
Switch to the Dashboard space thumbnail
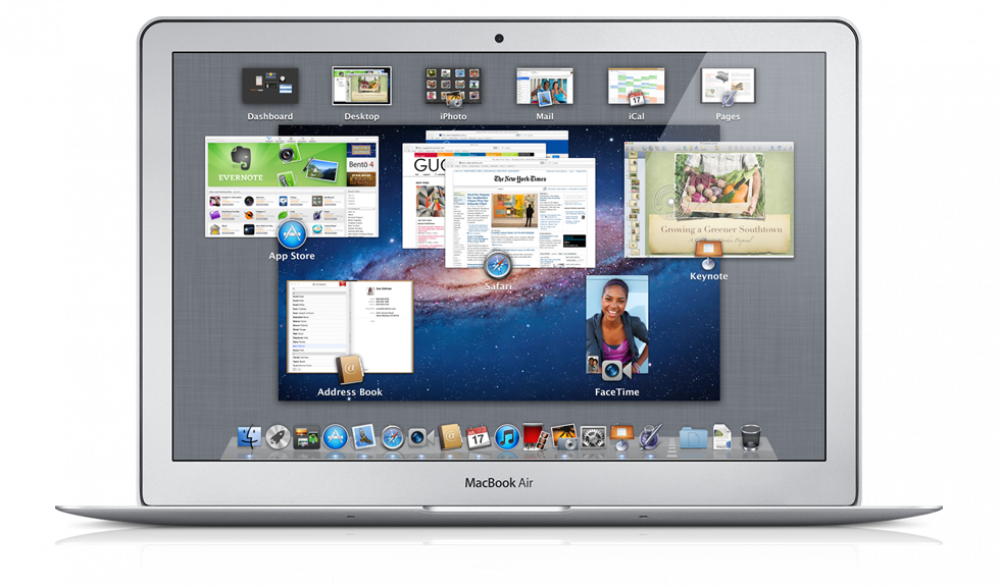(x=270, y=86)
